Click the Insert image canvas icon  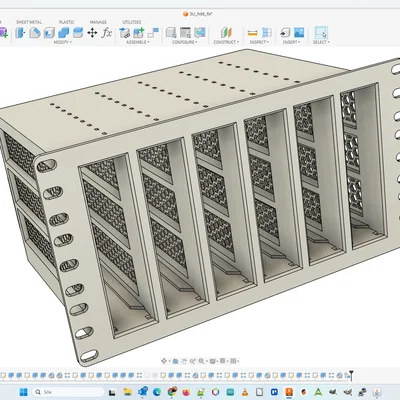299,32
